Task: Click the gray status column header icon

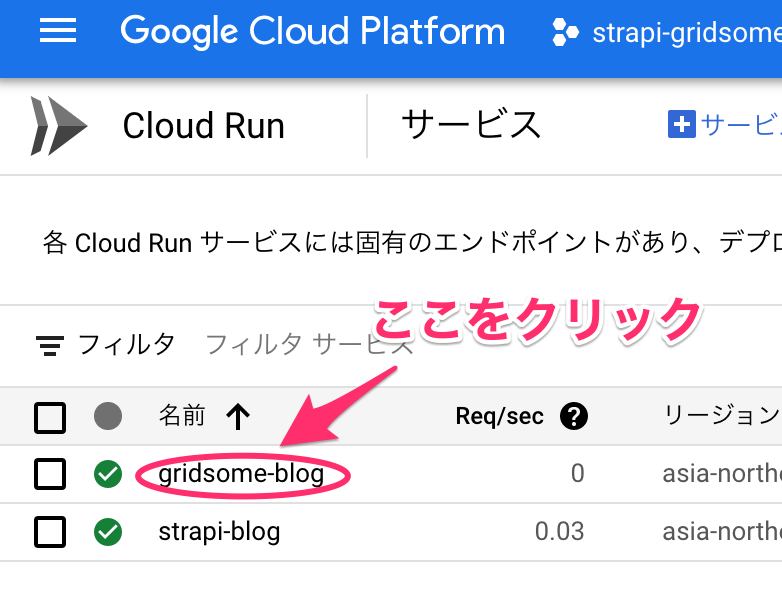Action: tap(108, 416)
